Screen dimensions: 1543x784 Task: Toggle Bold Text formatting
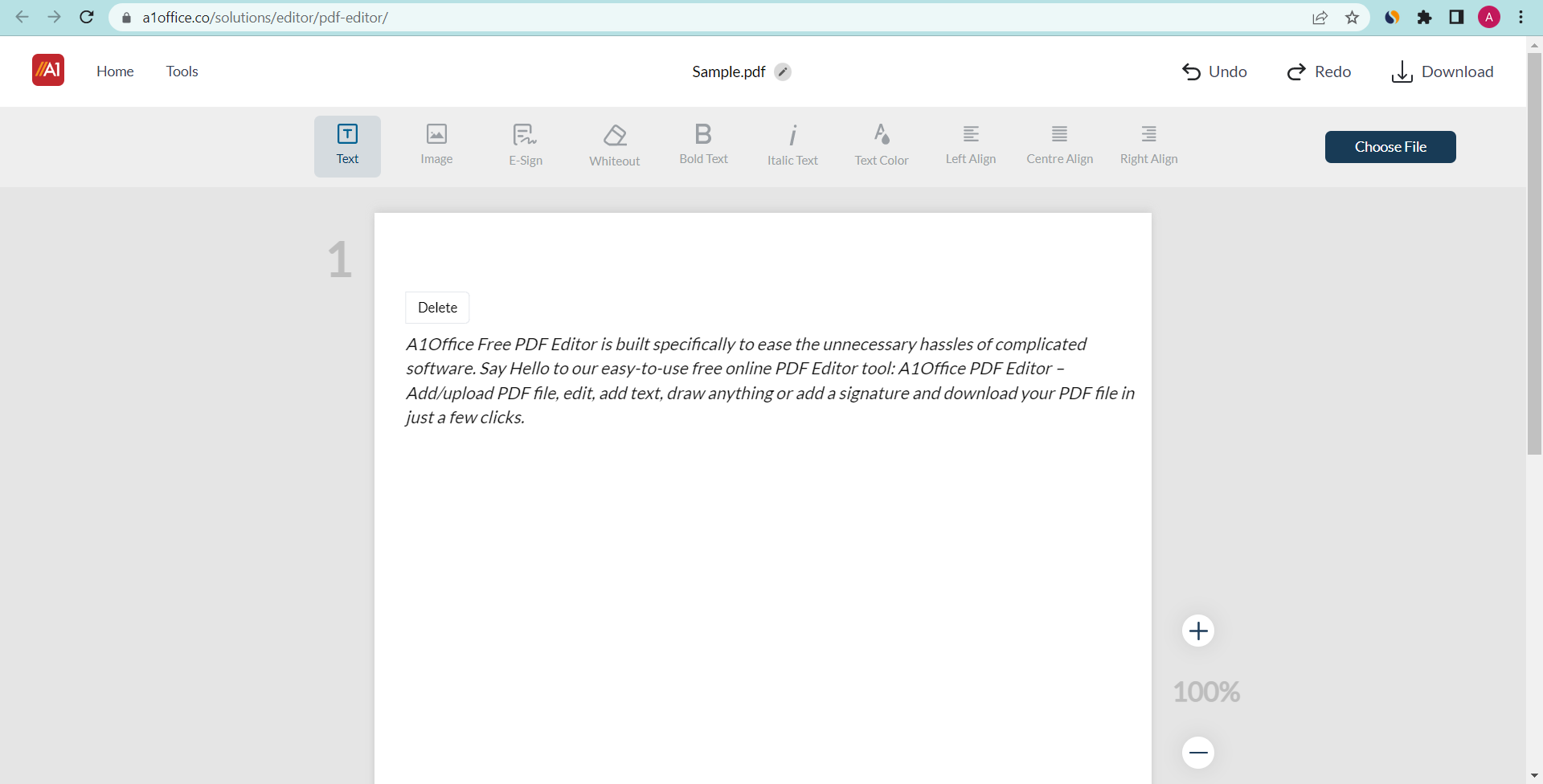tap(703, 145)
